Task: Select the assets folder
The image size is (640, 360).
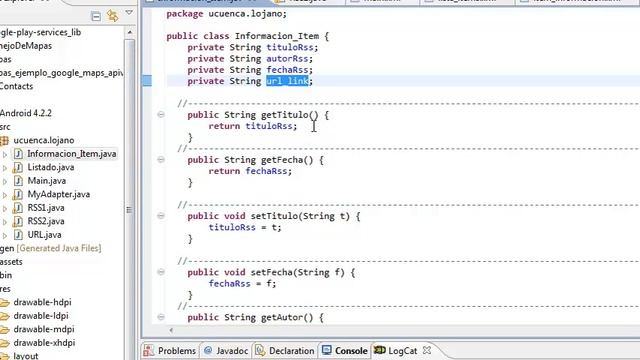Action: 11,262
